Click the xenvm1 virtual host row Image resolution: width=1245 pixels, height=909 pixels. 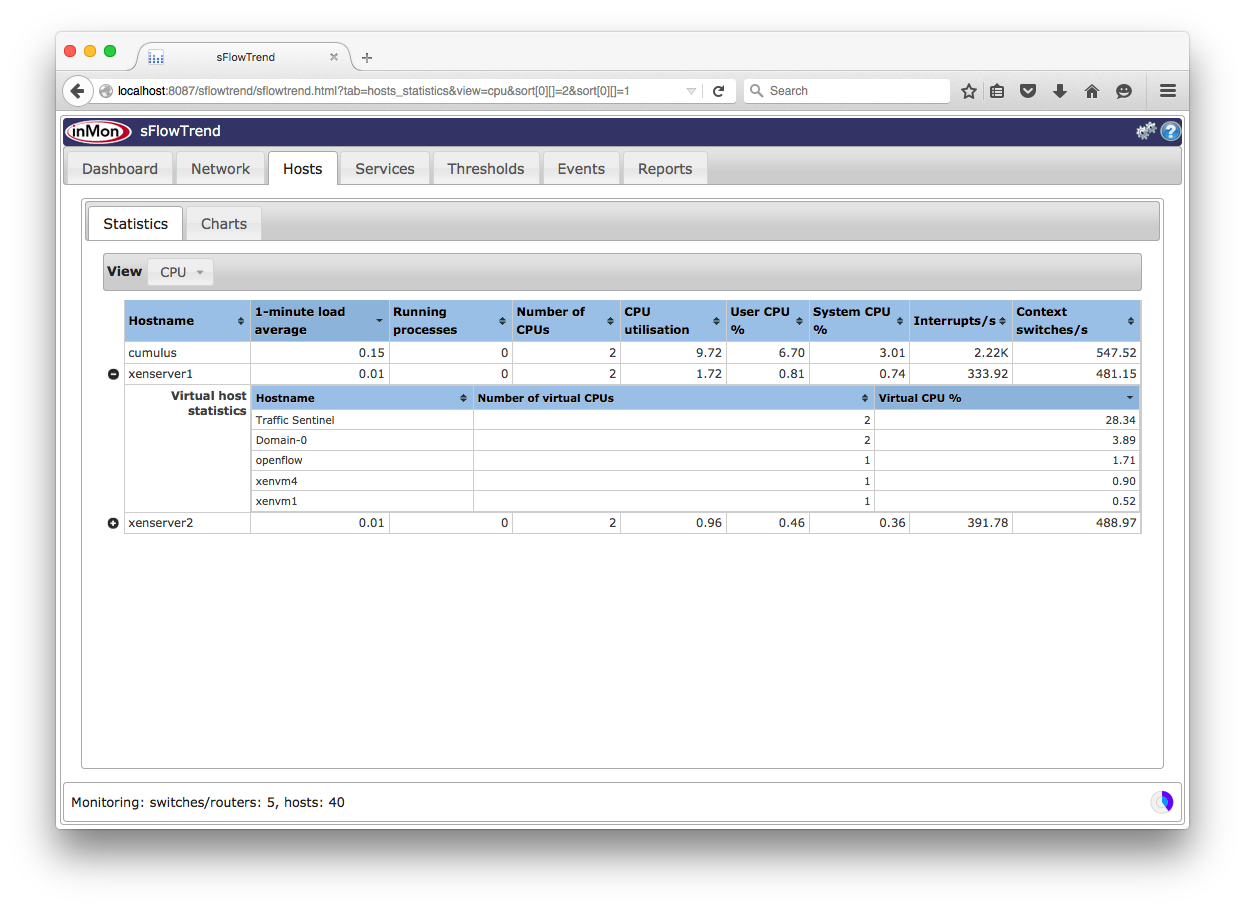(695, 501)
